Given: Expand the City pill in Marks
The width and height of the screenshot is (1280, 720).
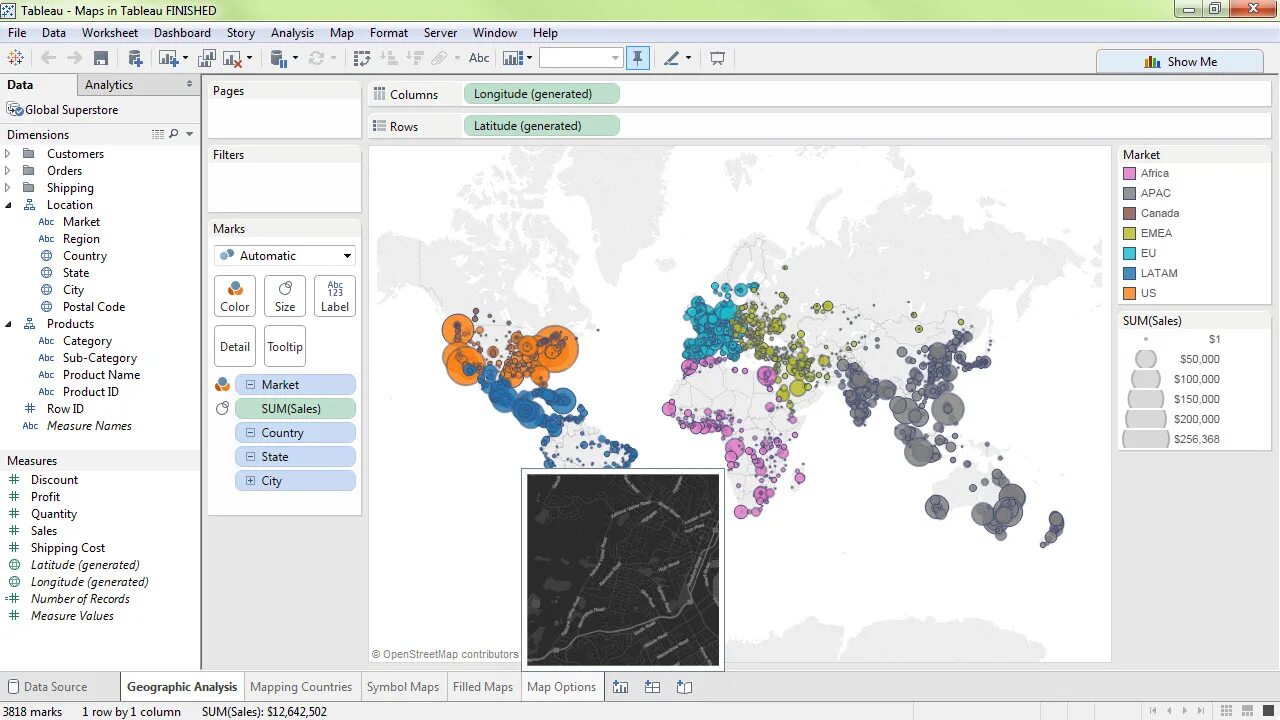Looking at the screenshot, I should tap(250, 481).
